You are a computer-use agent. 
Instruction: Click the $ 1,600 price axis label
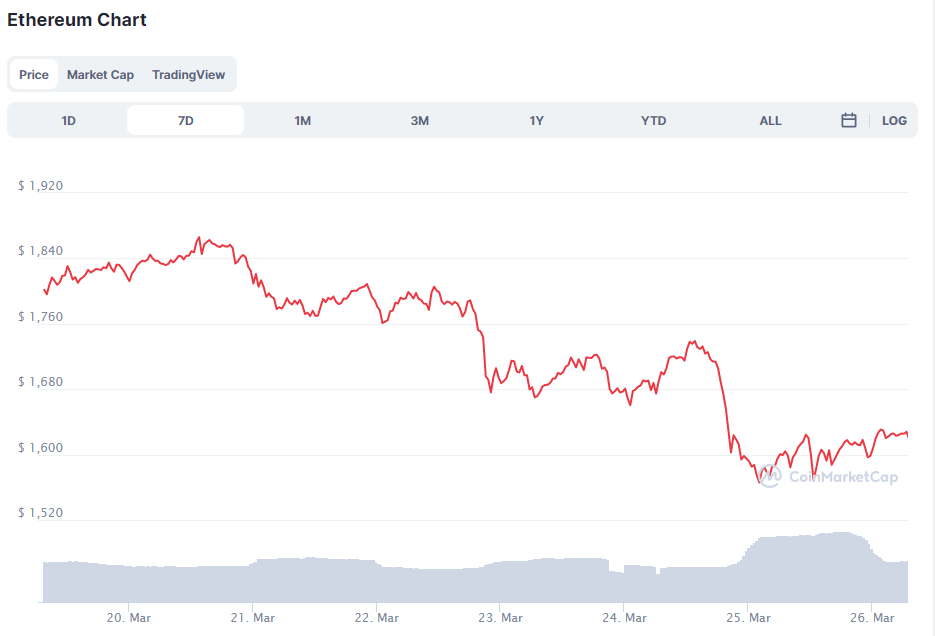pyautogui.click(x=41, y=448)
